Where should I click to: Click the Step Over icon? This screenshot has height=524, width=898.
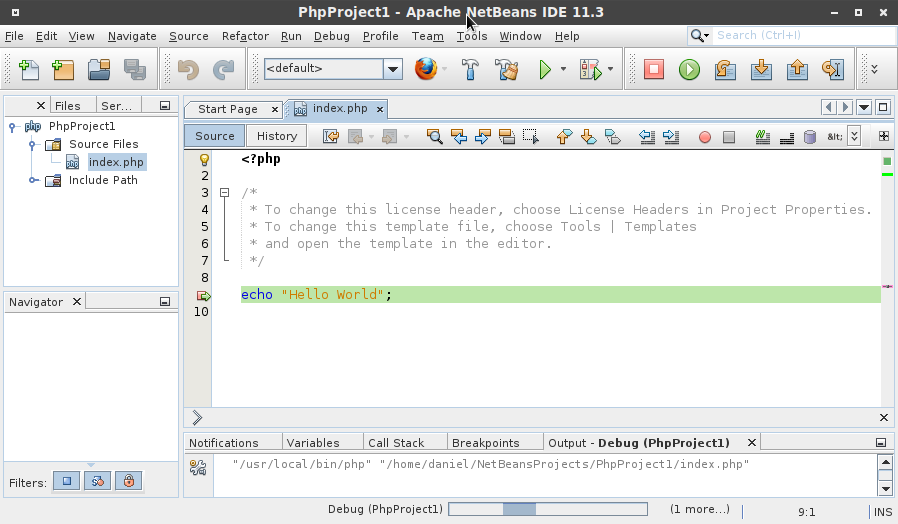725,70
